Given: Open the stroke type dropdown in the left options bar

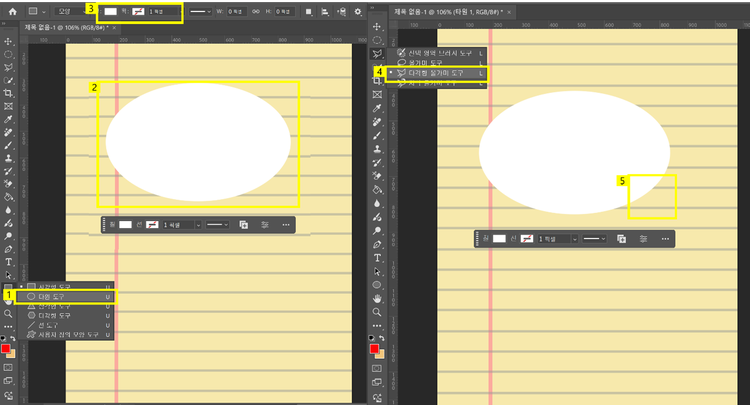Looking at the screenshot, I should click(x=200, y=11).
